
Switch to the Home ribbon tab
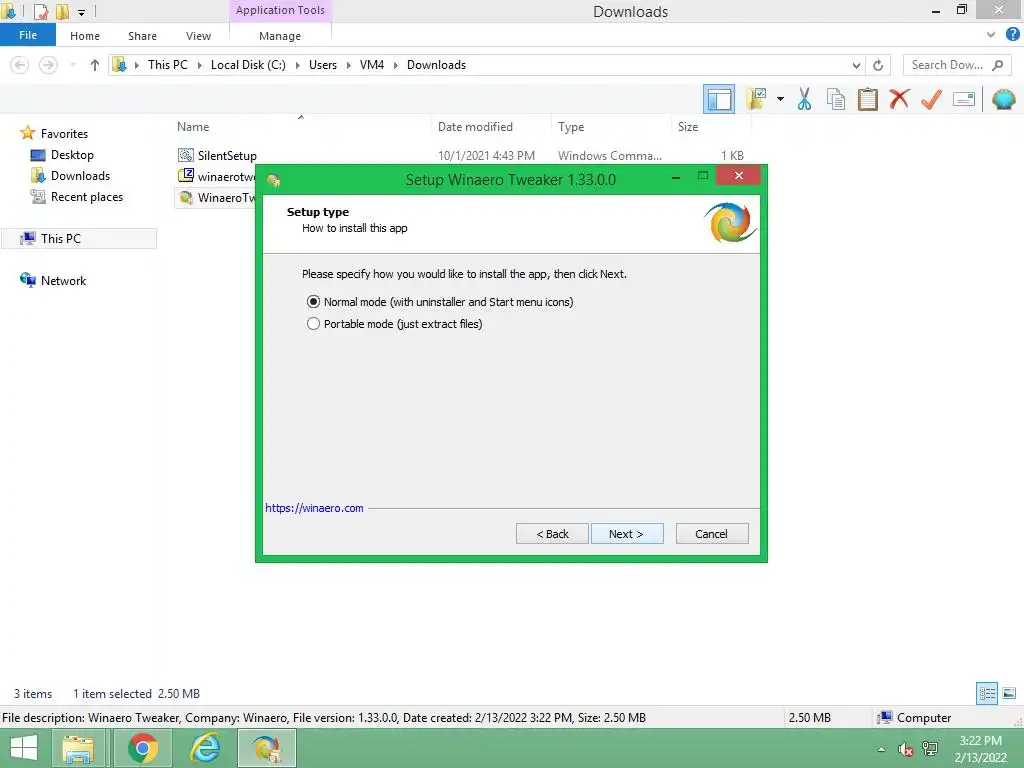(x=85, y=36)
